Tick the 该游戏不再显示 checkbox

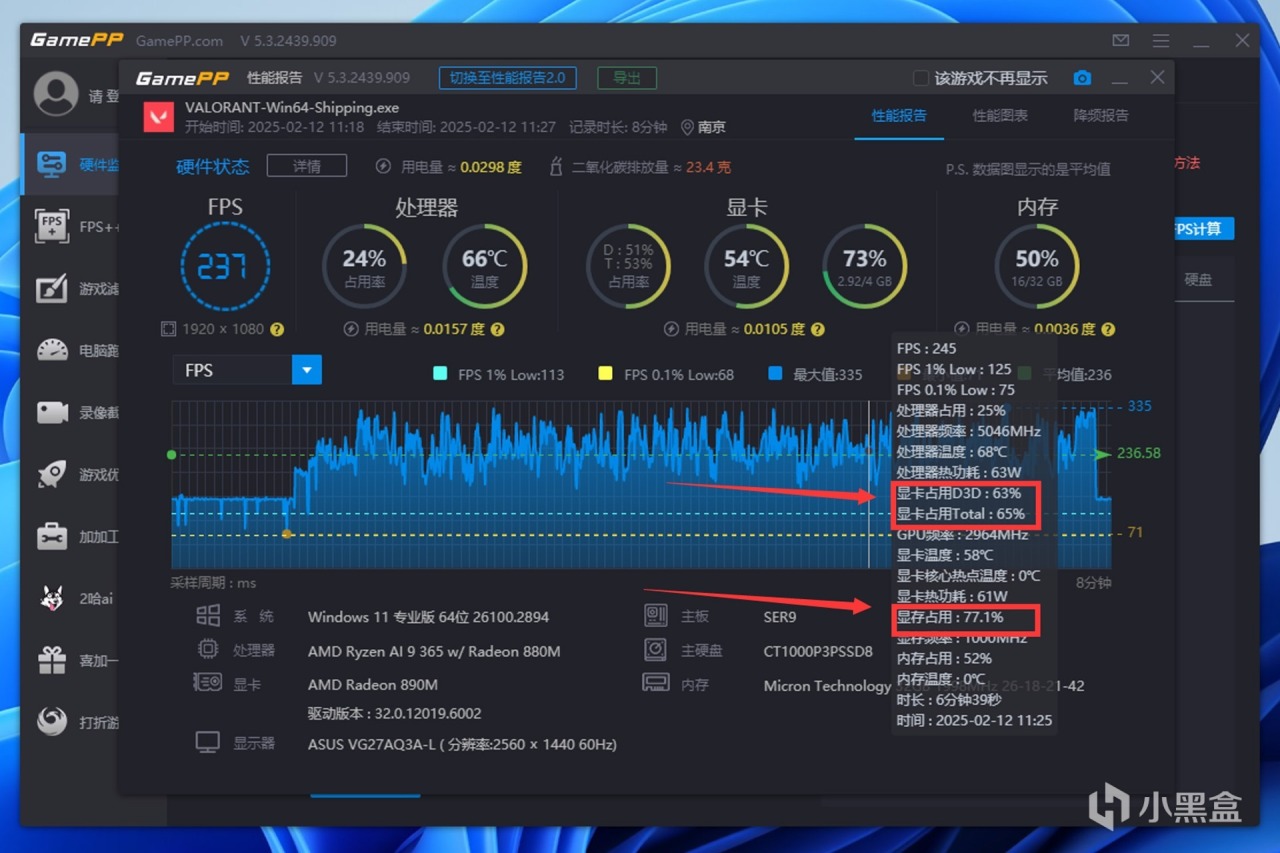coord(921,78)
